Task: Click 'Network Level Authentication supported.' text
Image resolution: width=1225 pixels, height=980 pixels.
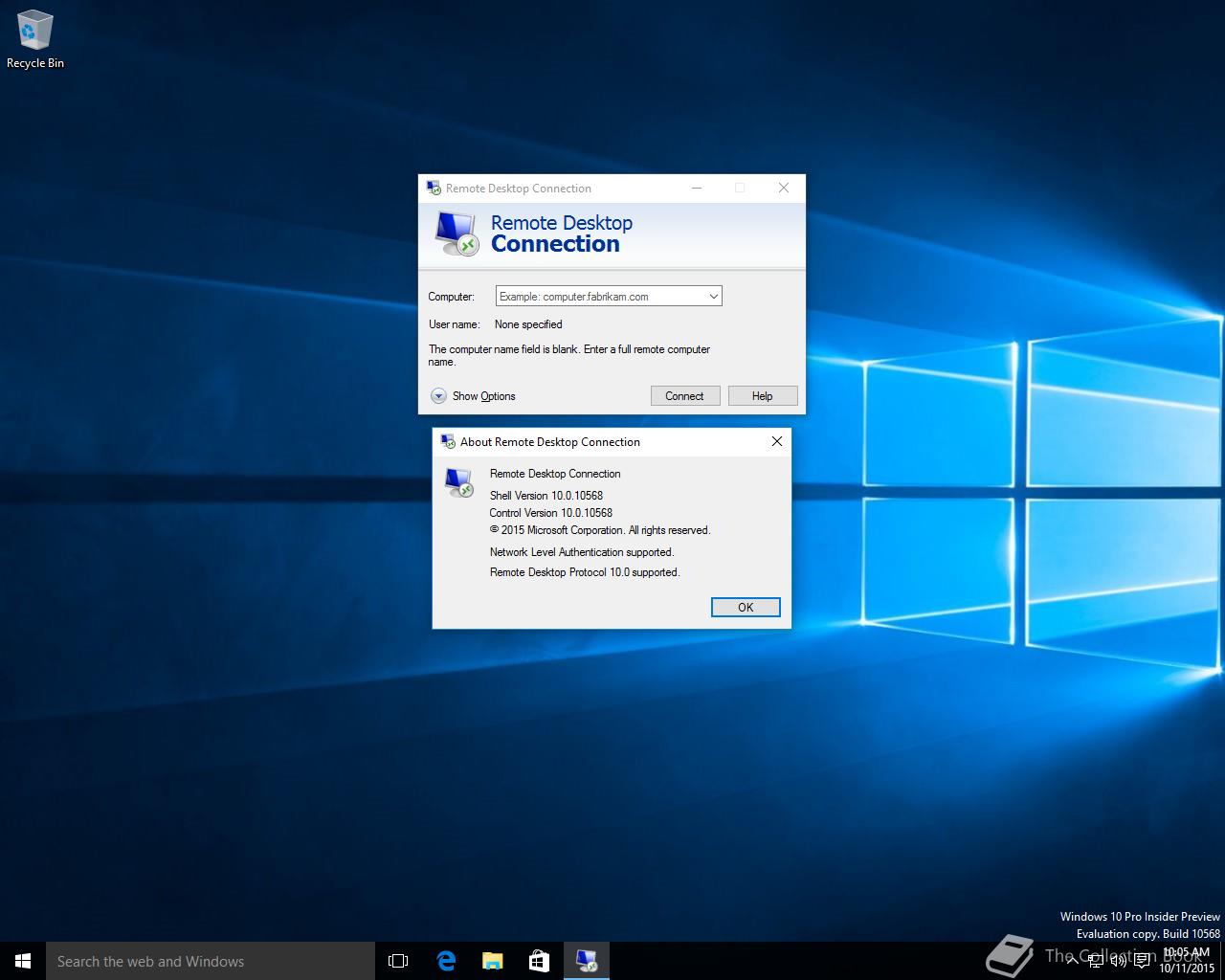Action: 582,552
